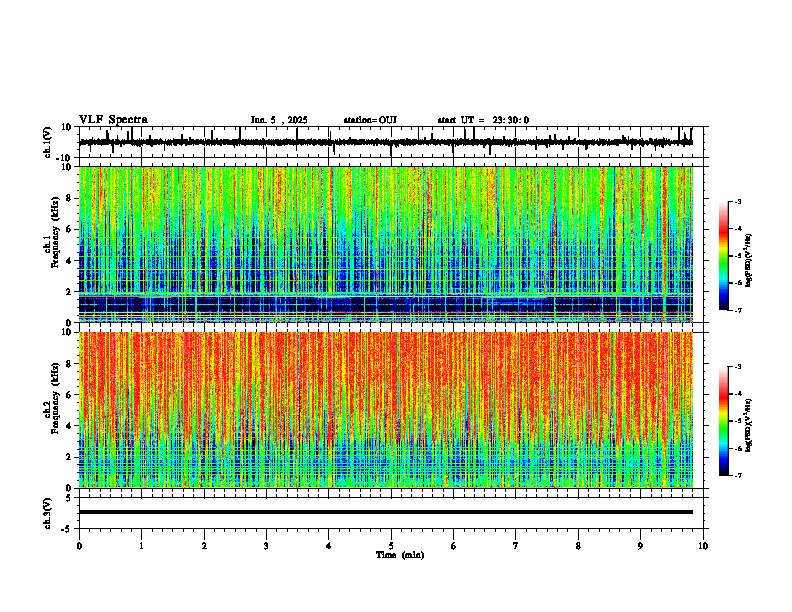This screenshot has height=612, width=792.
Task: Click the "-7" label on ch.1 colorbar
Action: coord(738,310)
